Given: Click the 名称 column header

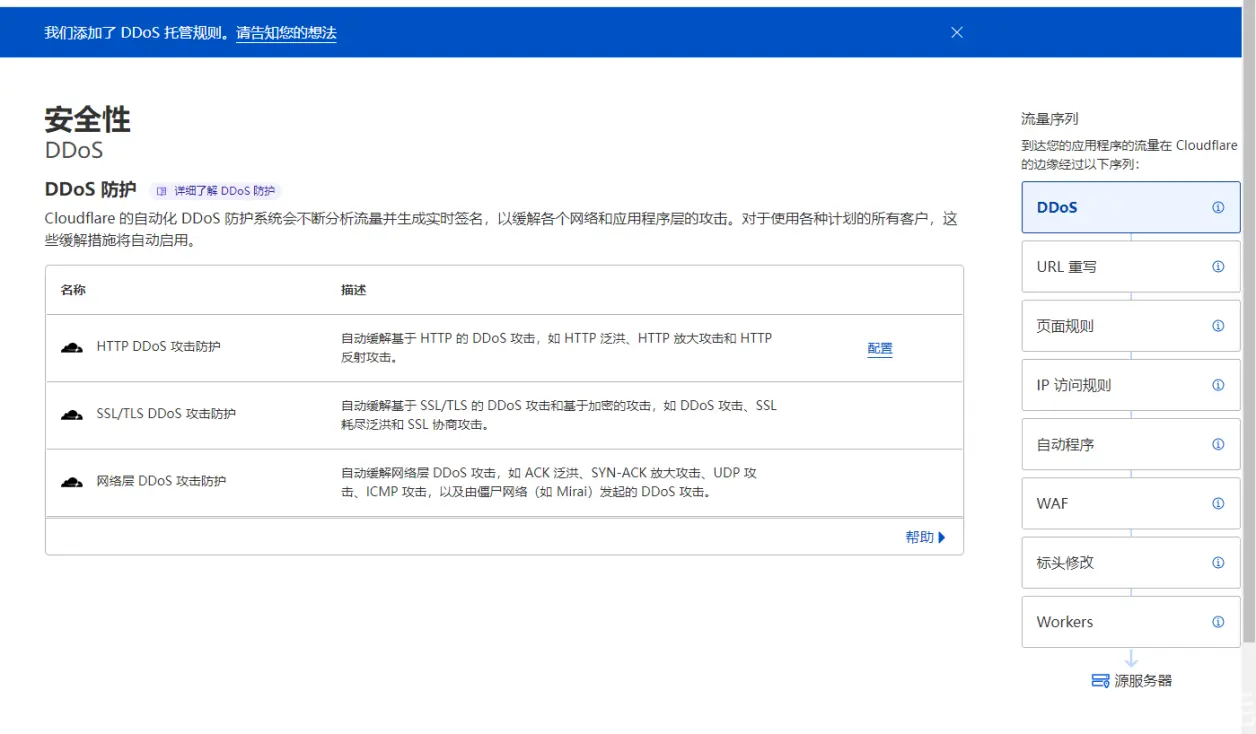Looking at the screenshot, I should (73, 290).
